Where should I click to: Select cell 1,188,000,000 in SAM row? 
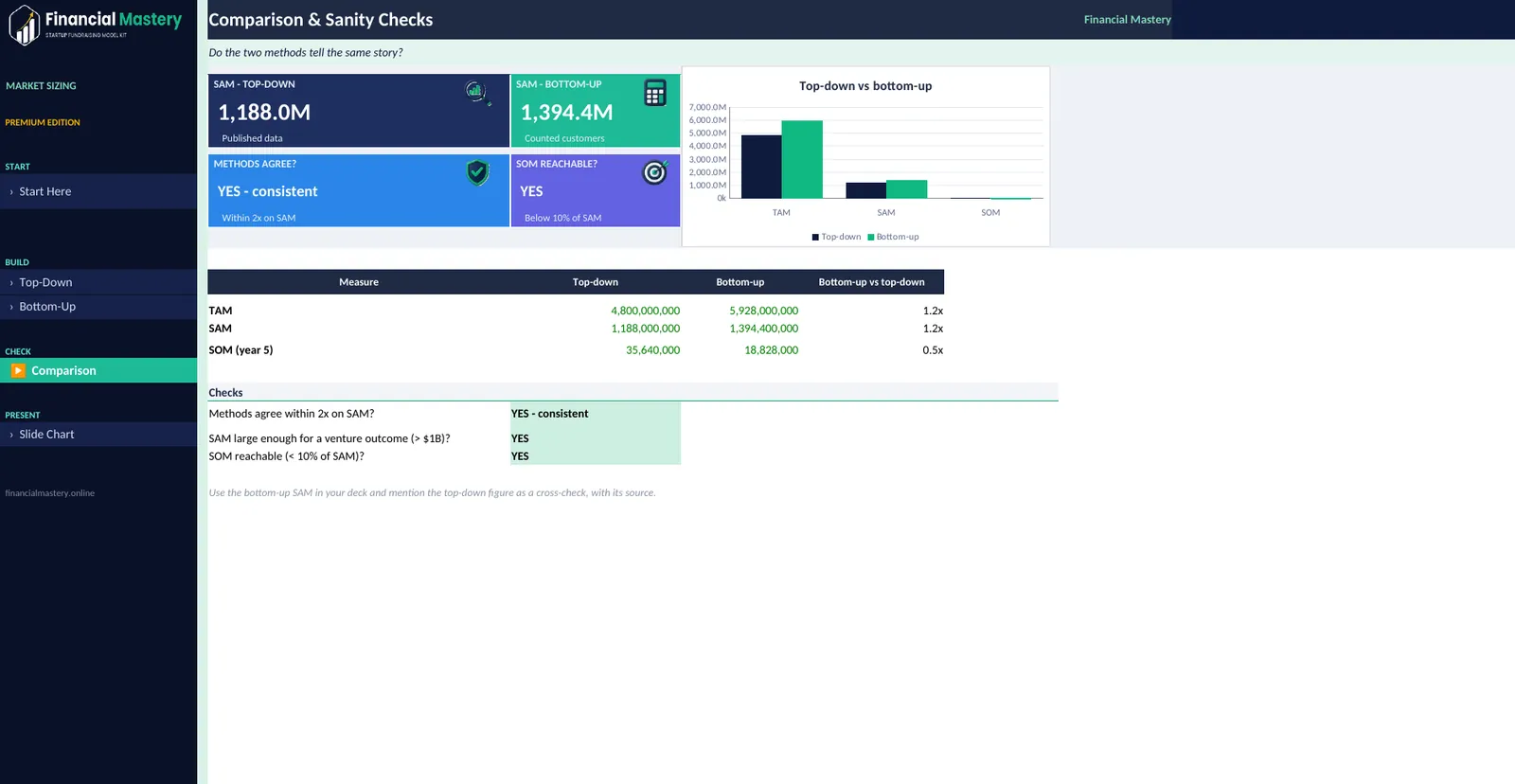coord(645,329)
